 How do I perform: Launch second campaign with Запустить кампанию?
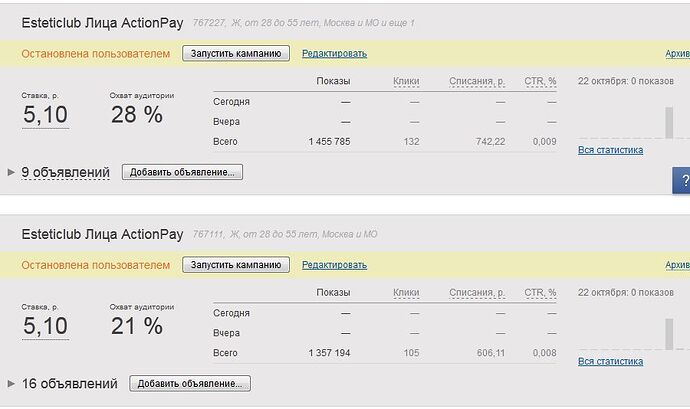[x=236, y=265]
